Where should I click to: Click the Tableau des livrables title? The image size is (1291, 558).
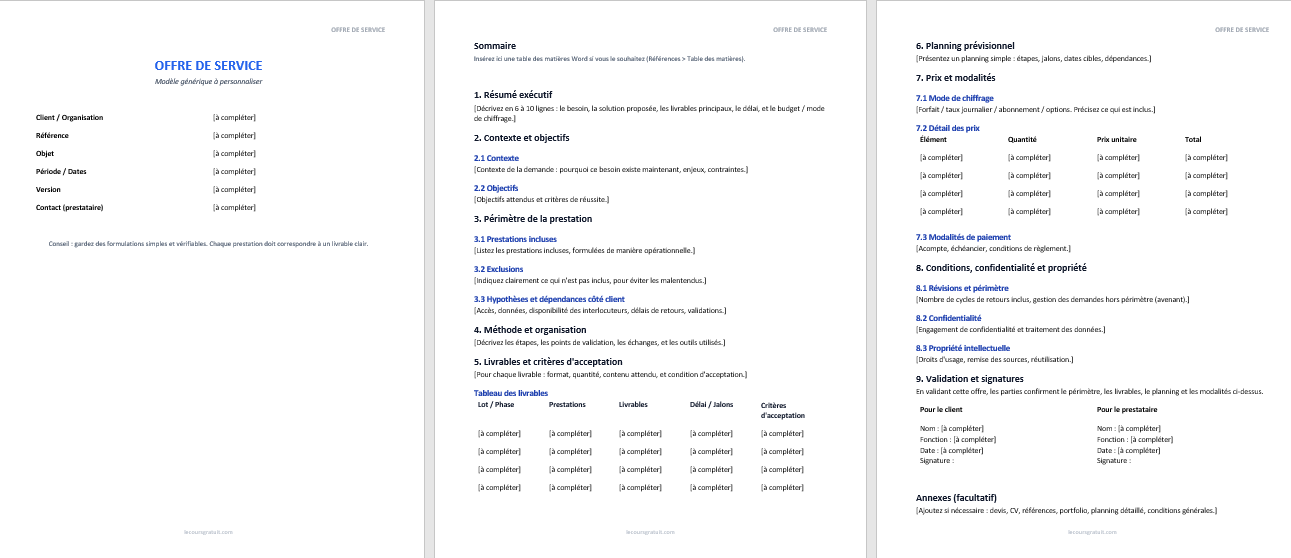pyautogui.click(x=510, y=393)
